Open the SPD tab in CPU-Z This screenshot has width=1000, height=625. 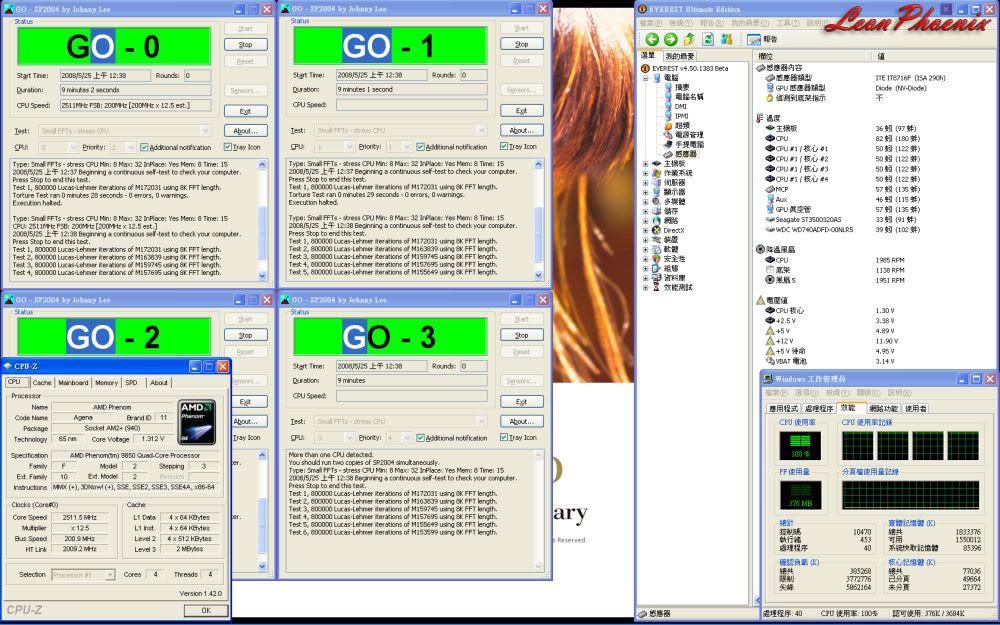tap(131, 383)
